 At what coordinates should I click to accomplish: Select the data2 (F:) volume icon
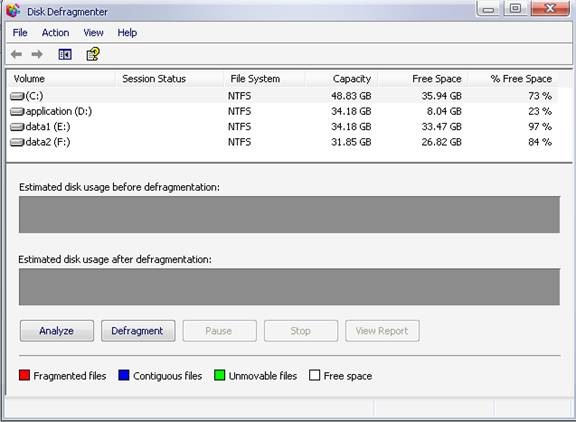click(17, 142)
